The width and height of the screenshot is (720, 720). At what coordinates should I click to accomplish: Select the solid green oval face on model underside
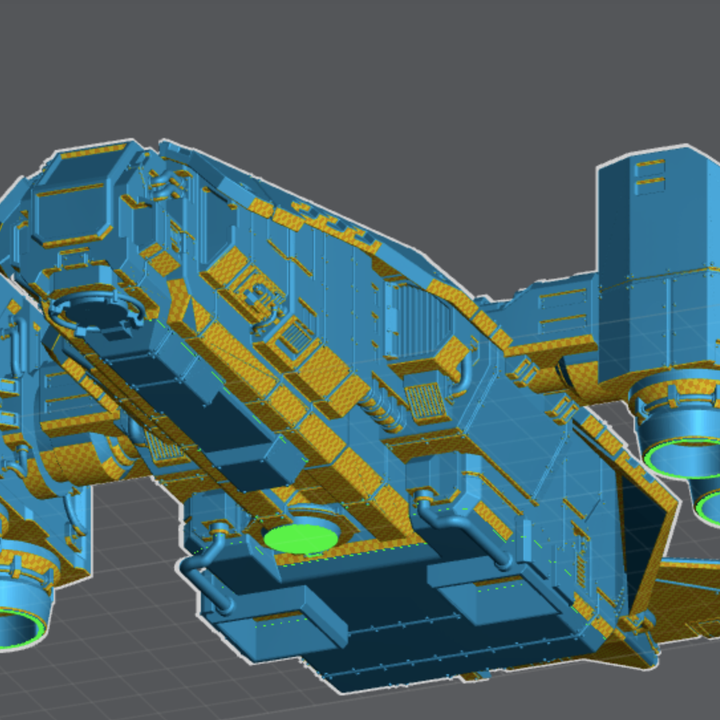pyautogui.click(x=301, y=539)
